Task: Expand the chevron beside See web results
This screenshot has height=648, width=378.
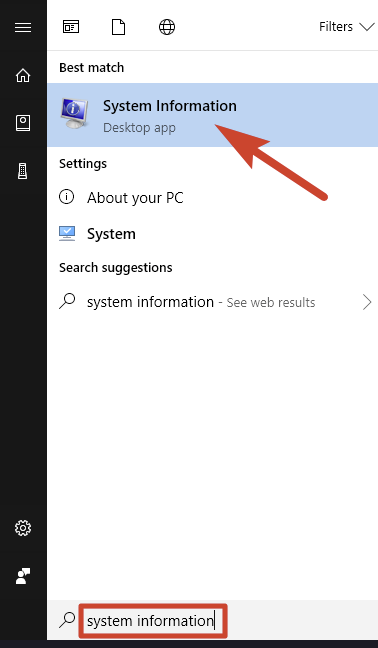Action: 367,302
